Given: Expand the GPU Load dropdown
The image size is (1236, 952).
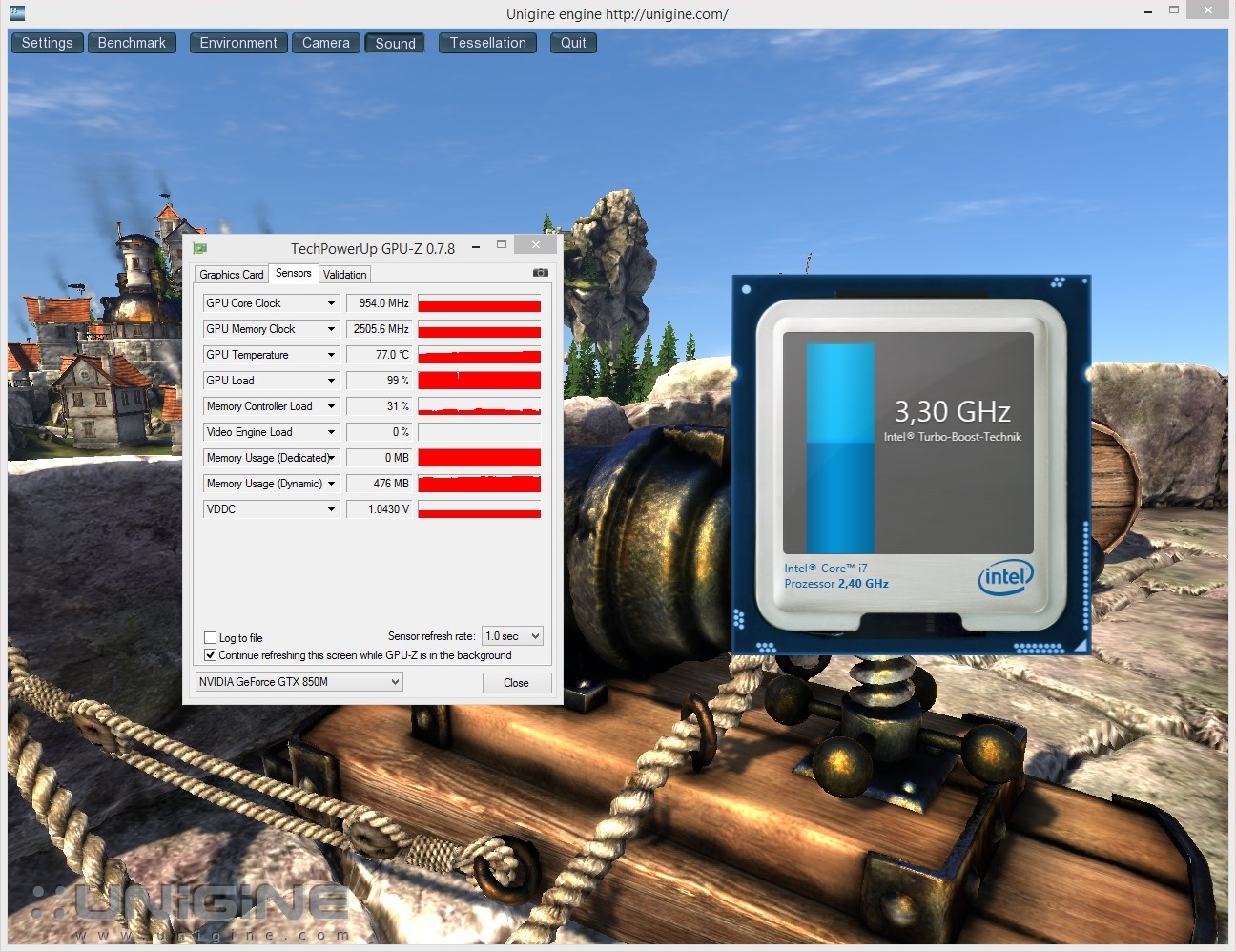Looking at the screenshot, I should click(x=331, y=381).
